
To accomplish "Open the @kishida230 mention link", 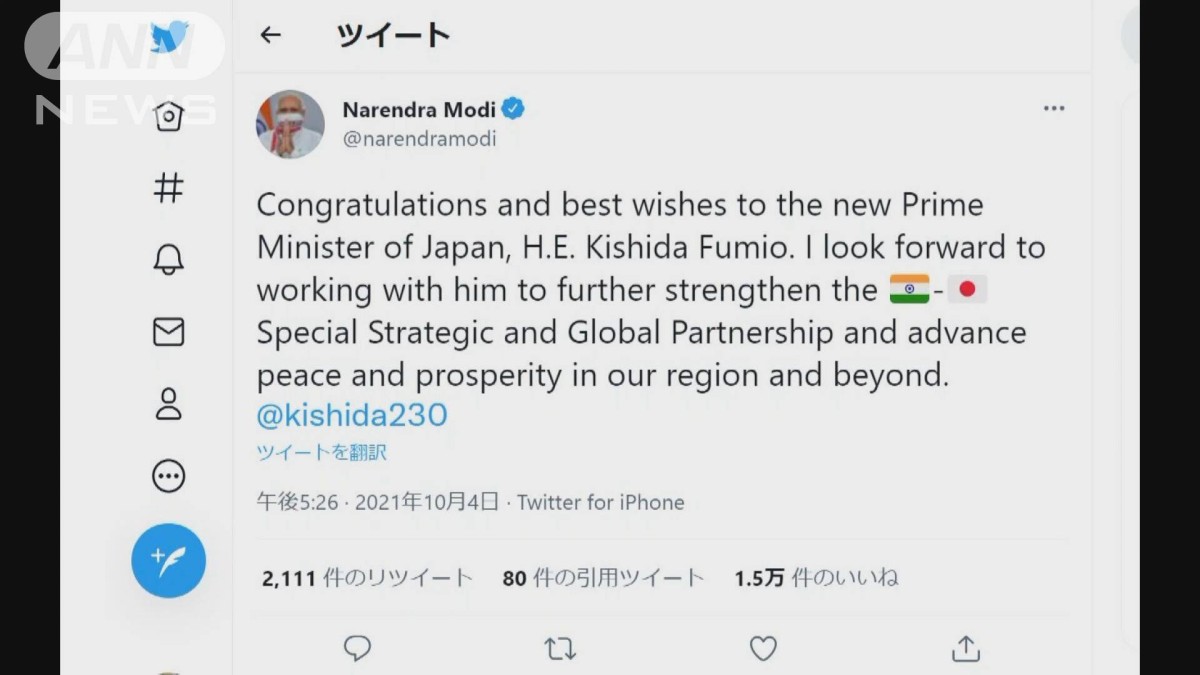I will coord(352,414).
